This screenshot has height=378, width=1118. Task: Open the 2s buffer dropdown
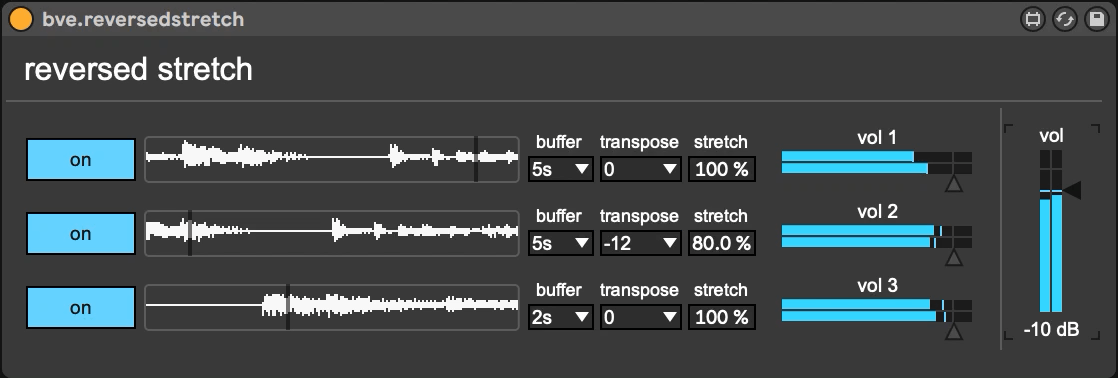560,317
